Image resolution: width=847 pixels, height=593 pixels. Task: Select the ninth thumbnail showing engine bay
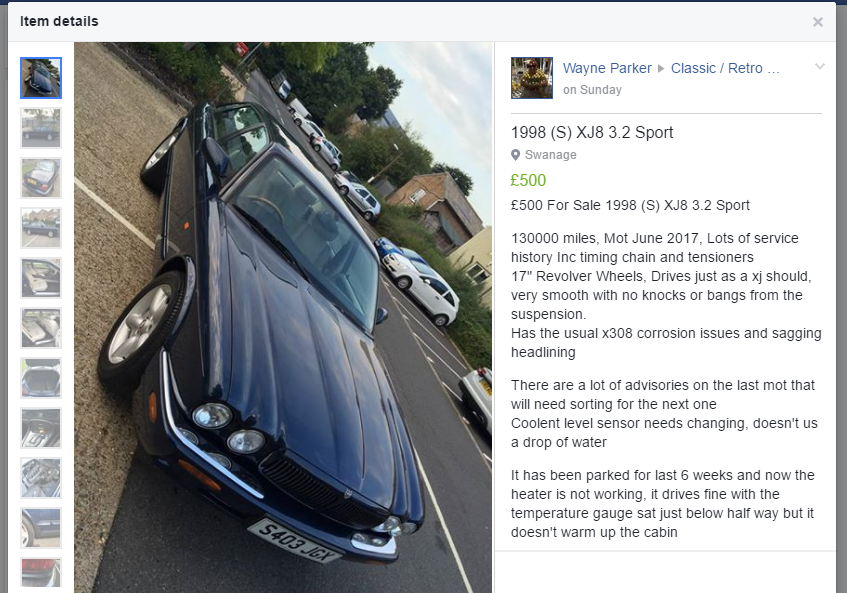41,477
